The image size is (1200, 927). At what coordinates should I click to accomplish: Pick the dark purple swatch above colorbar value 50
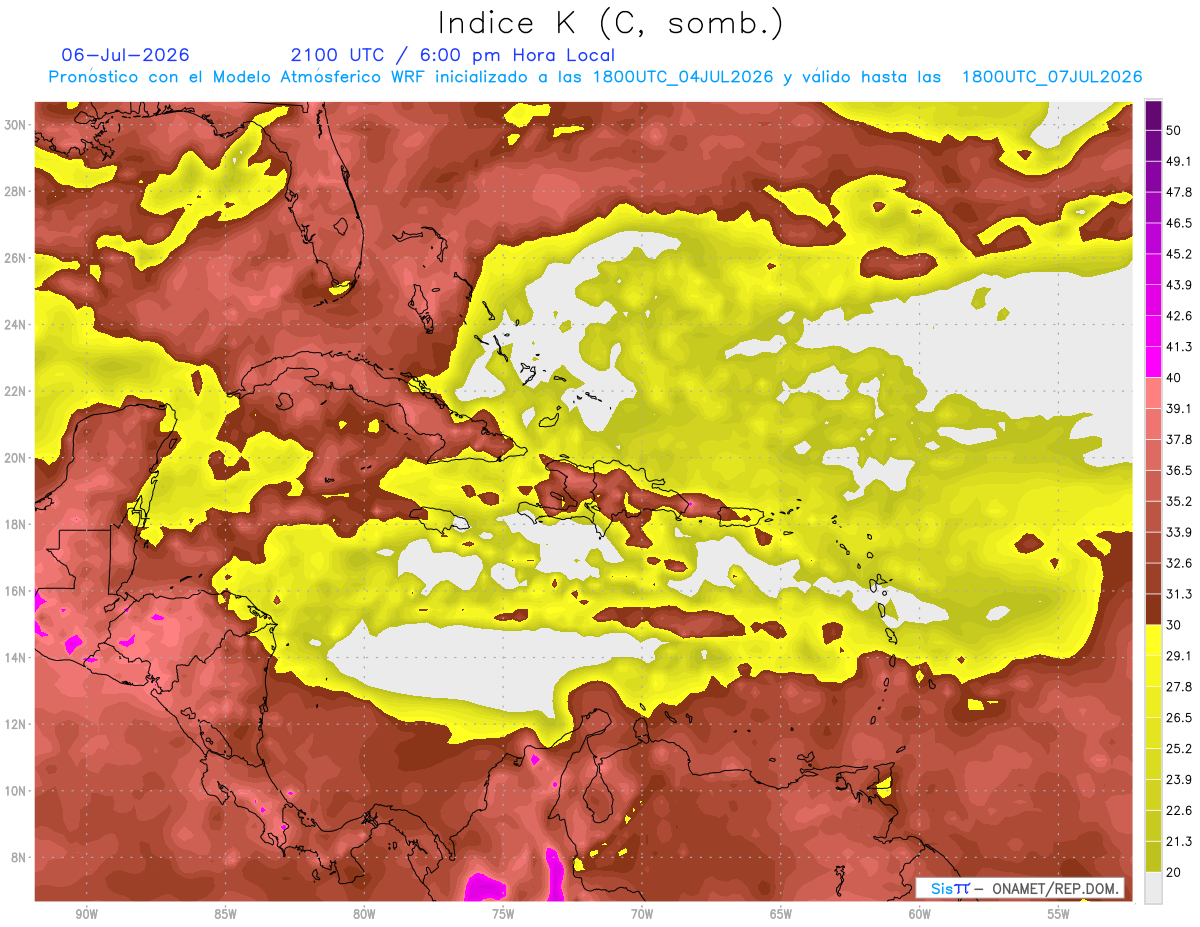click(x=1154, y=114)
